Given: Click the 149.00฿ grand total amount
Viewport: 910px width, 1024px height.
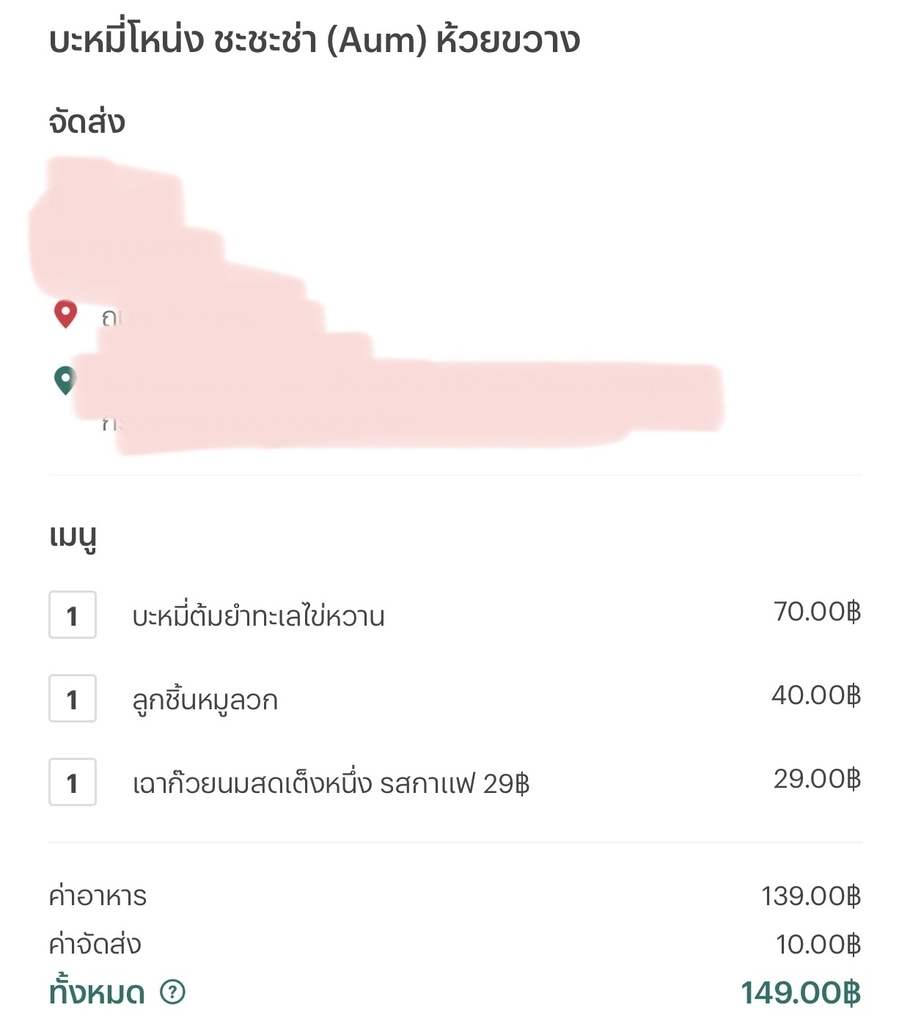Looking at the screenshot, I should tap(800, 993).
